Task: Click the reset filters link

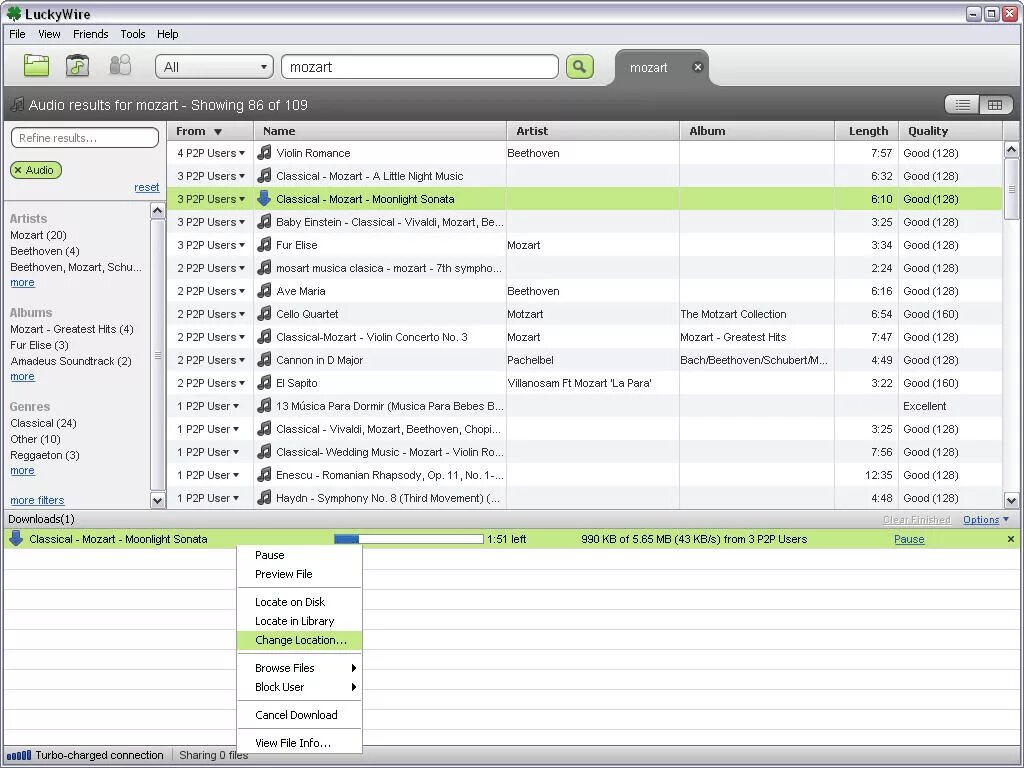Action: (146, 187)
